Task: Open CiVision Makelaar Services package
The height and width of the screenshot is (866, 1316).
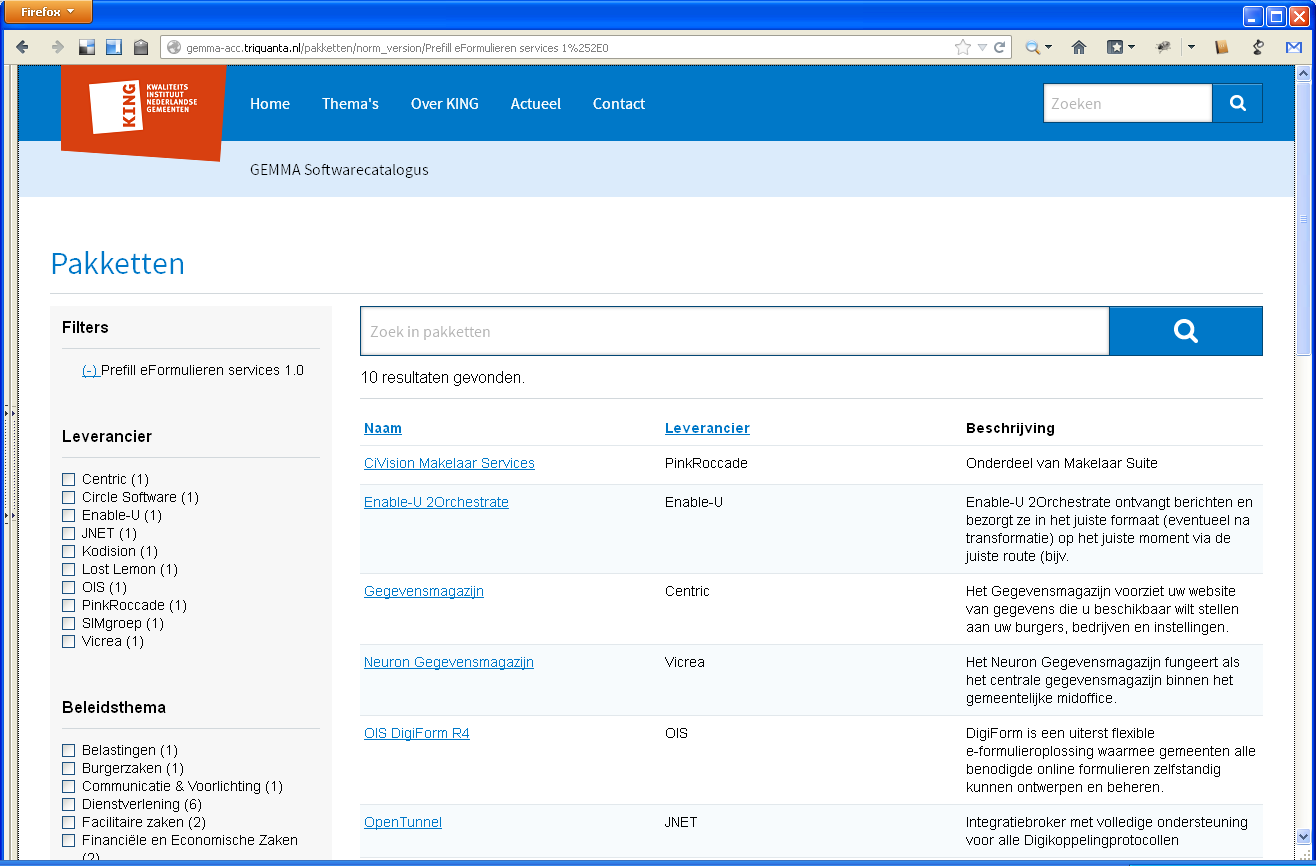Action: [449, 463]
